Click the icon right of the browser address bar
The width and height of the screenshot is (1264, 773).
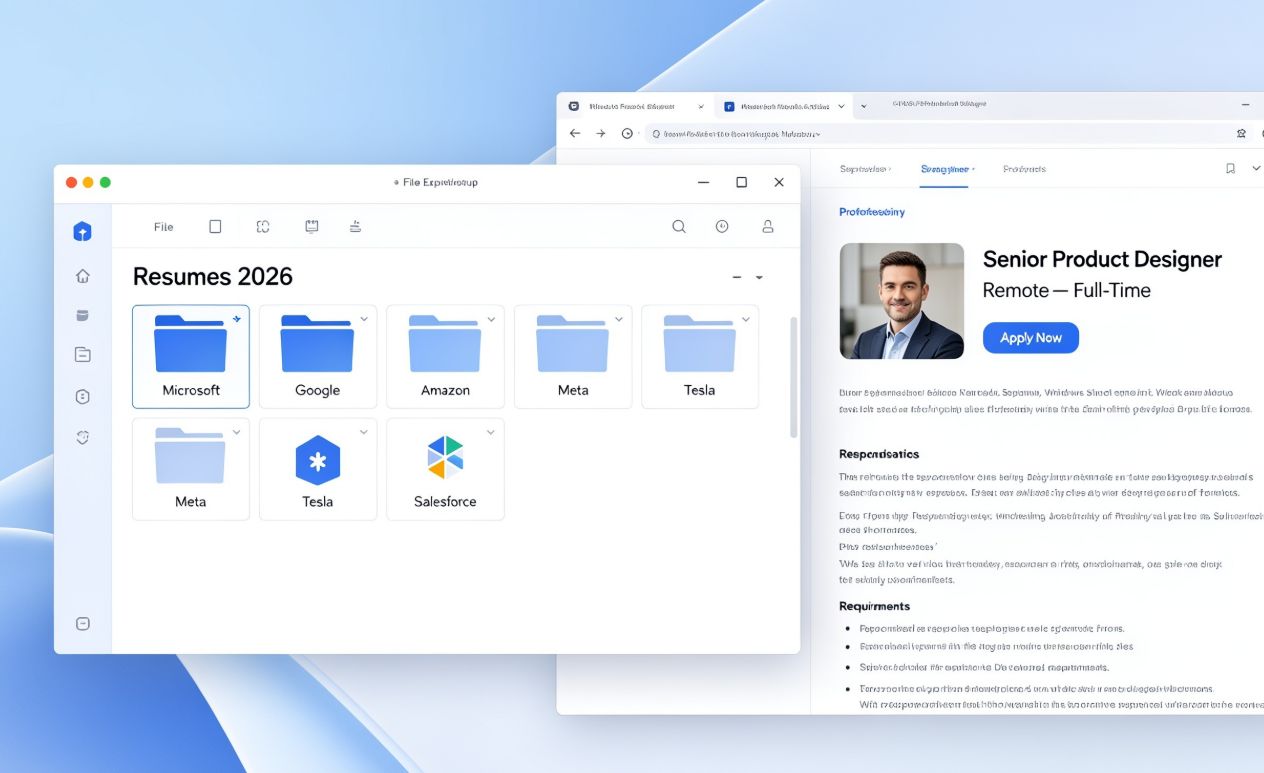pyautogui.click(x=1242, y=133)
